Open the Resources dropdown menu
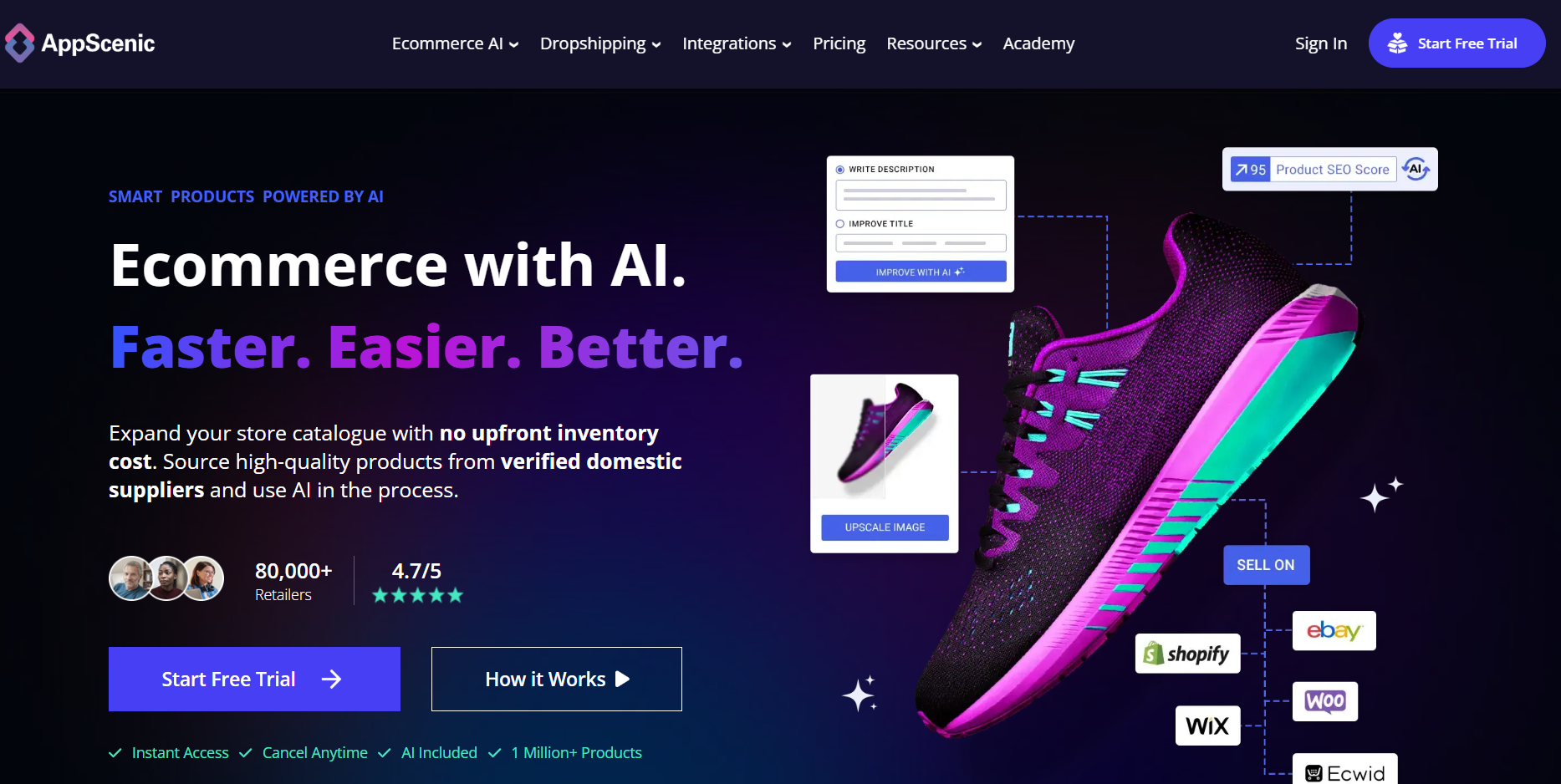The image size is (1561, 784). click(x=934, y=43)
